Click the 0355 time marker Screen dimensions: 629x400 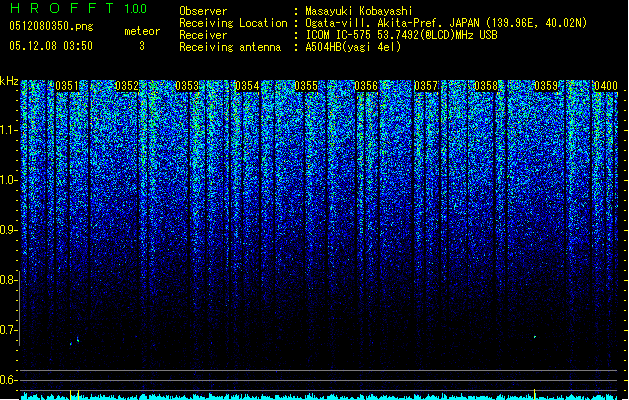click(x=306, y=86)
